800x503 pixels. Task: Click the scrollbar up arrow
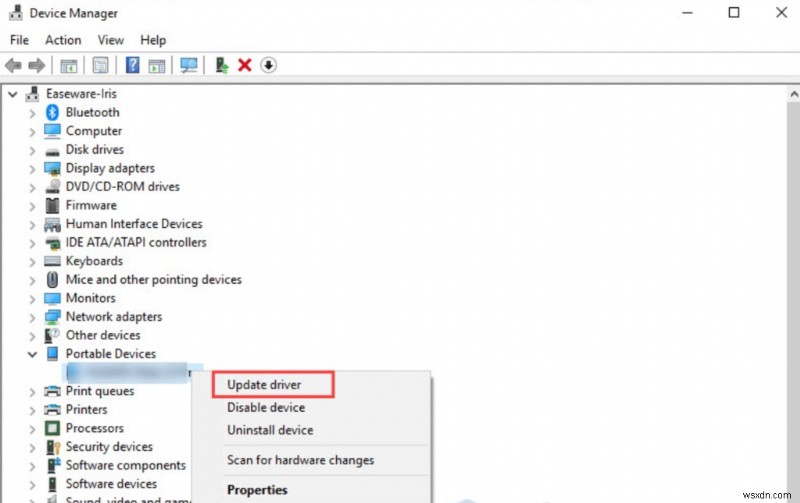coord(793,94)
